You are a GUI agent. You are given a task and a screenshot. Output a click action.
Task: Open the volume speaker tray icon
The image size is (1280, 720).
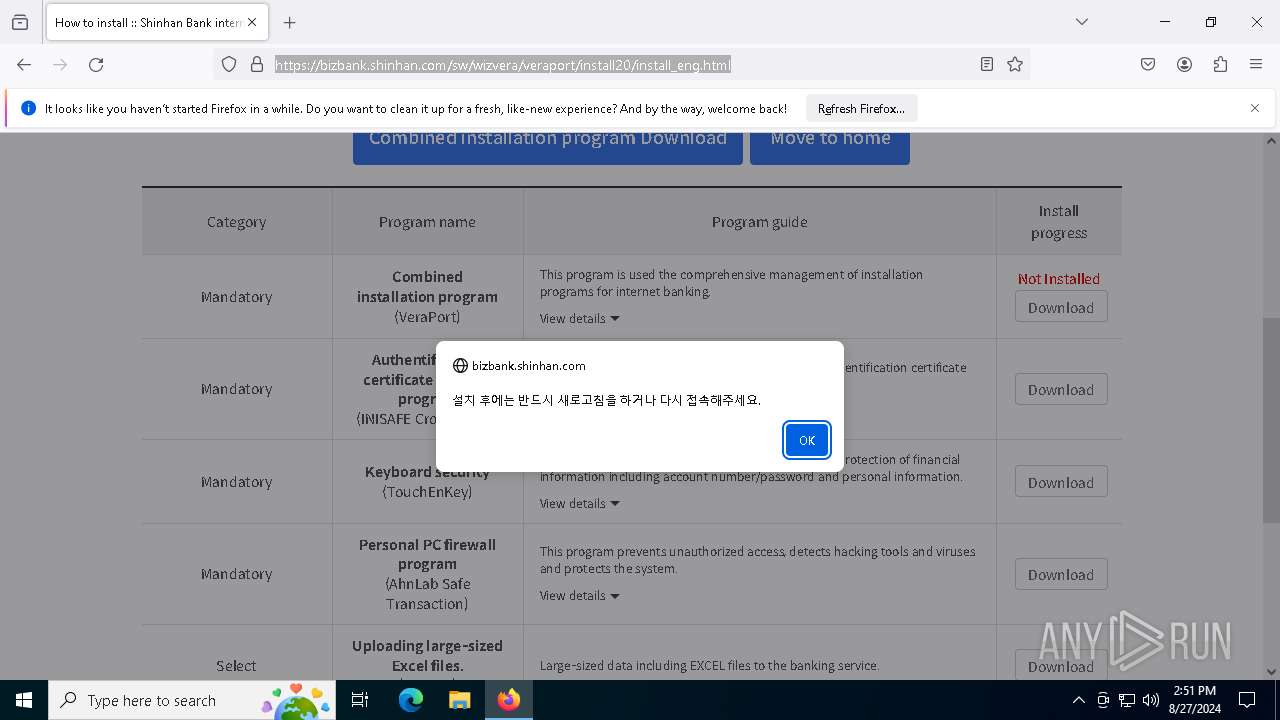coord(1151,700)
